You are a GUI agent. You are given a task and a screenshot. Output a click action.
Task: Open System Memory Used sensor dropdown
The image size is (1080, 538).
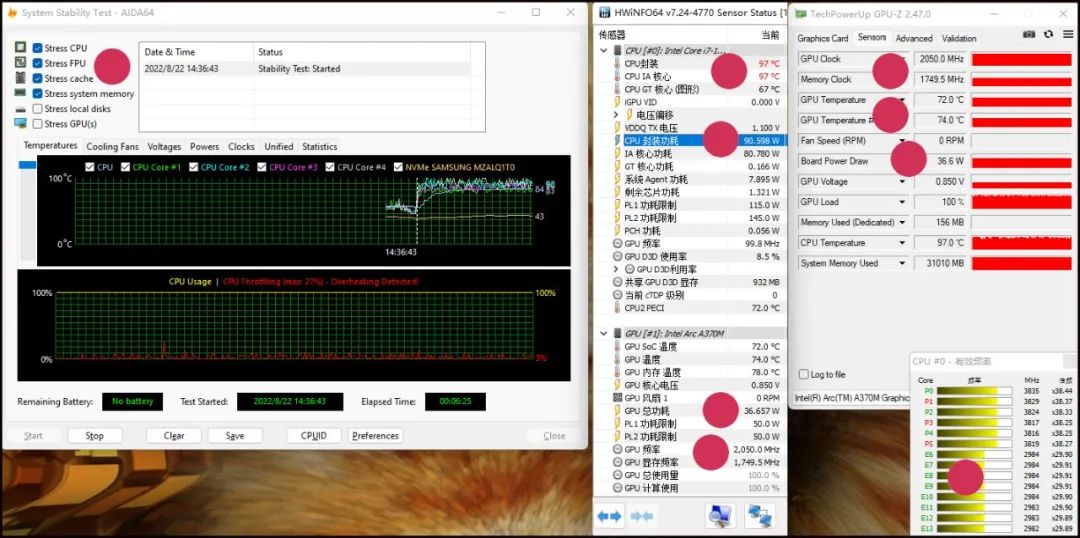[x=902, y=263]
